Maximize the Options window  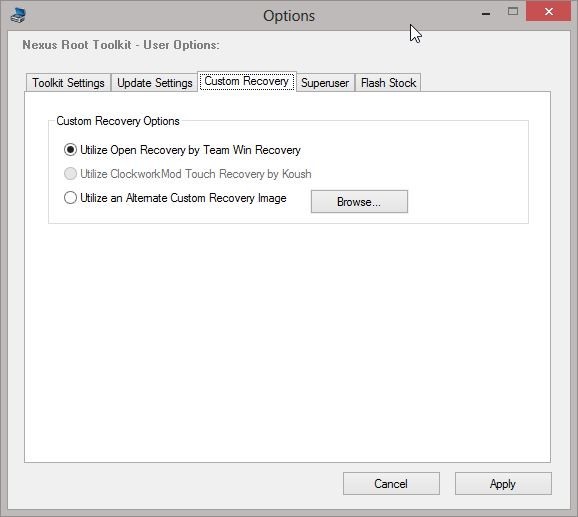[513, 12]
